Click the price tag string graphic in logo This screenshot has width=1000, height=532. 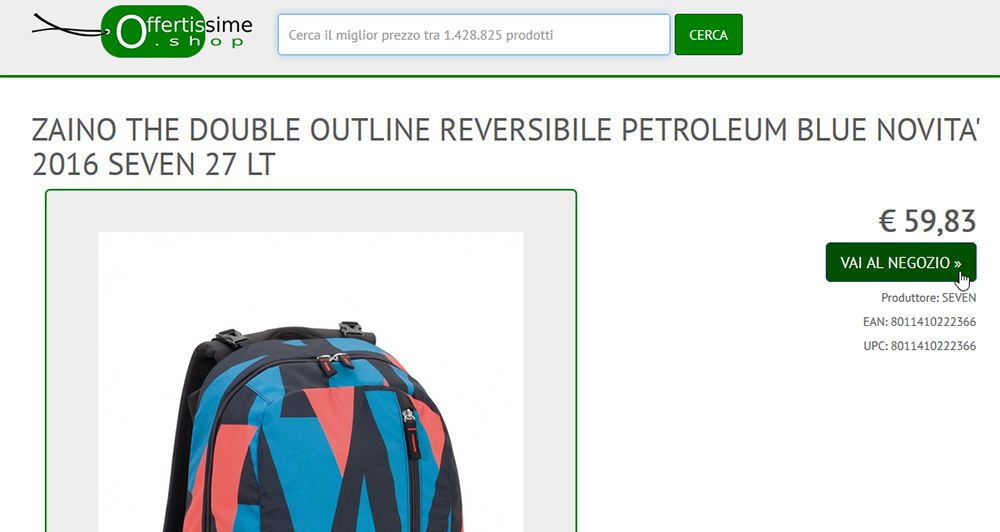click(67, 27)
